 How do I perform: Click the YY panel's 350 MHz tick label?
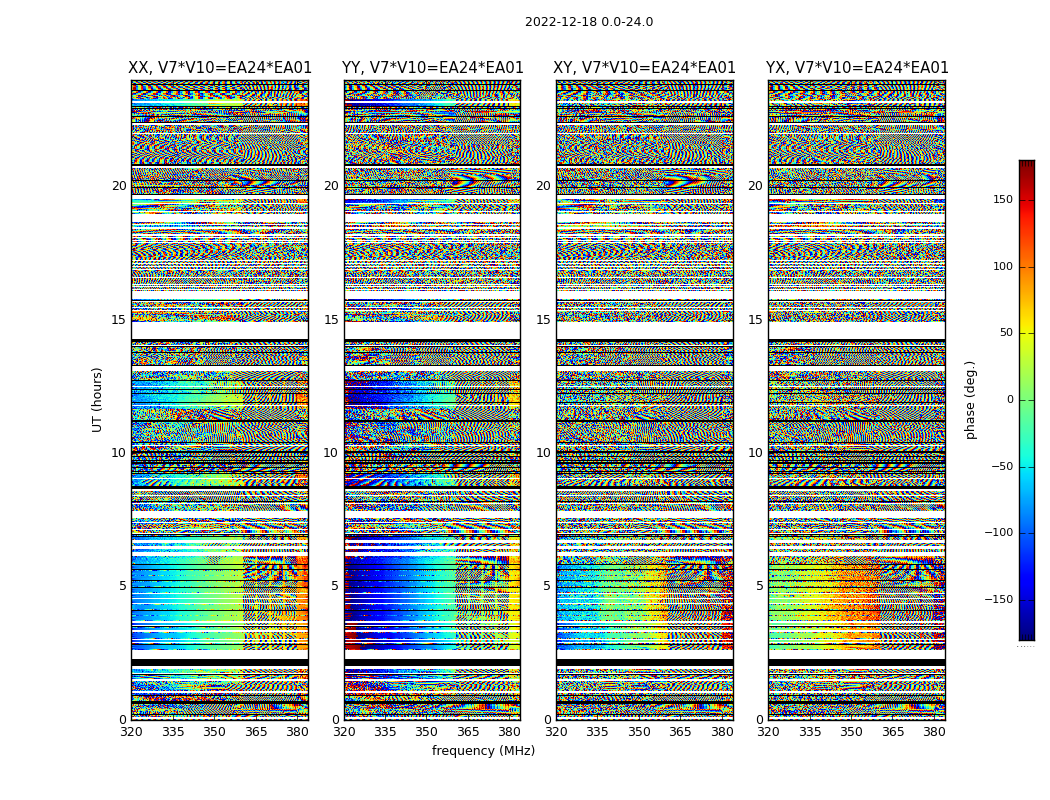point(427,732)
